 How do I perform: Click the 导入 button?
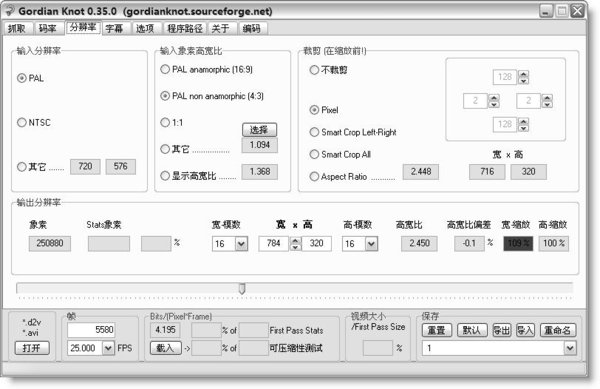[525, 330]
